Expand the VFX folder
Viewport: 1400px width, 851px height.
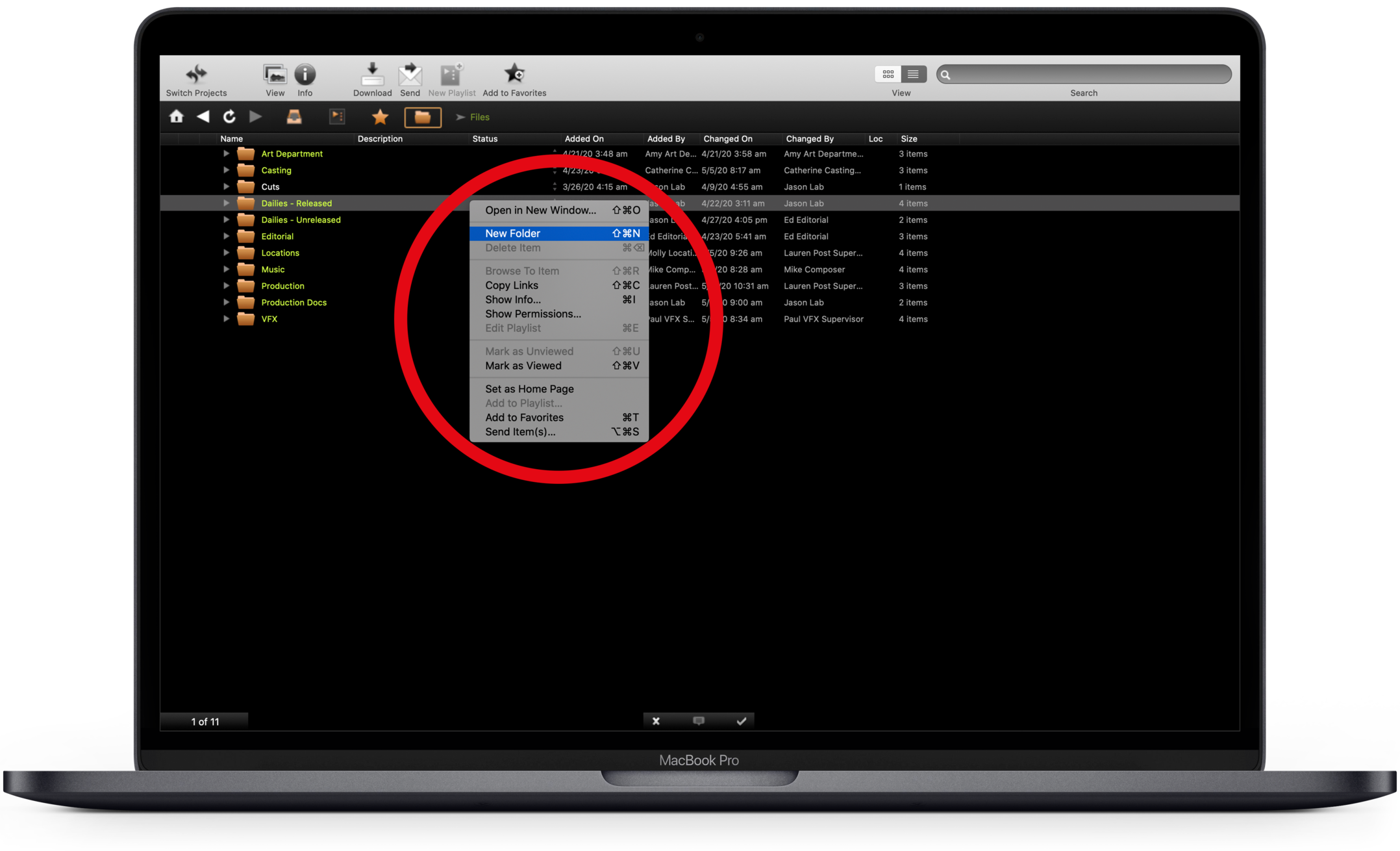point(226,319)
